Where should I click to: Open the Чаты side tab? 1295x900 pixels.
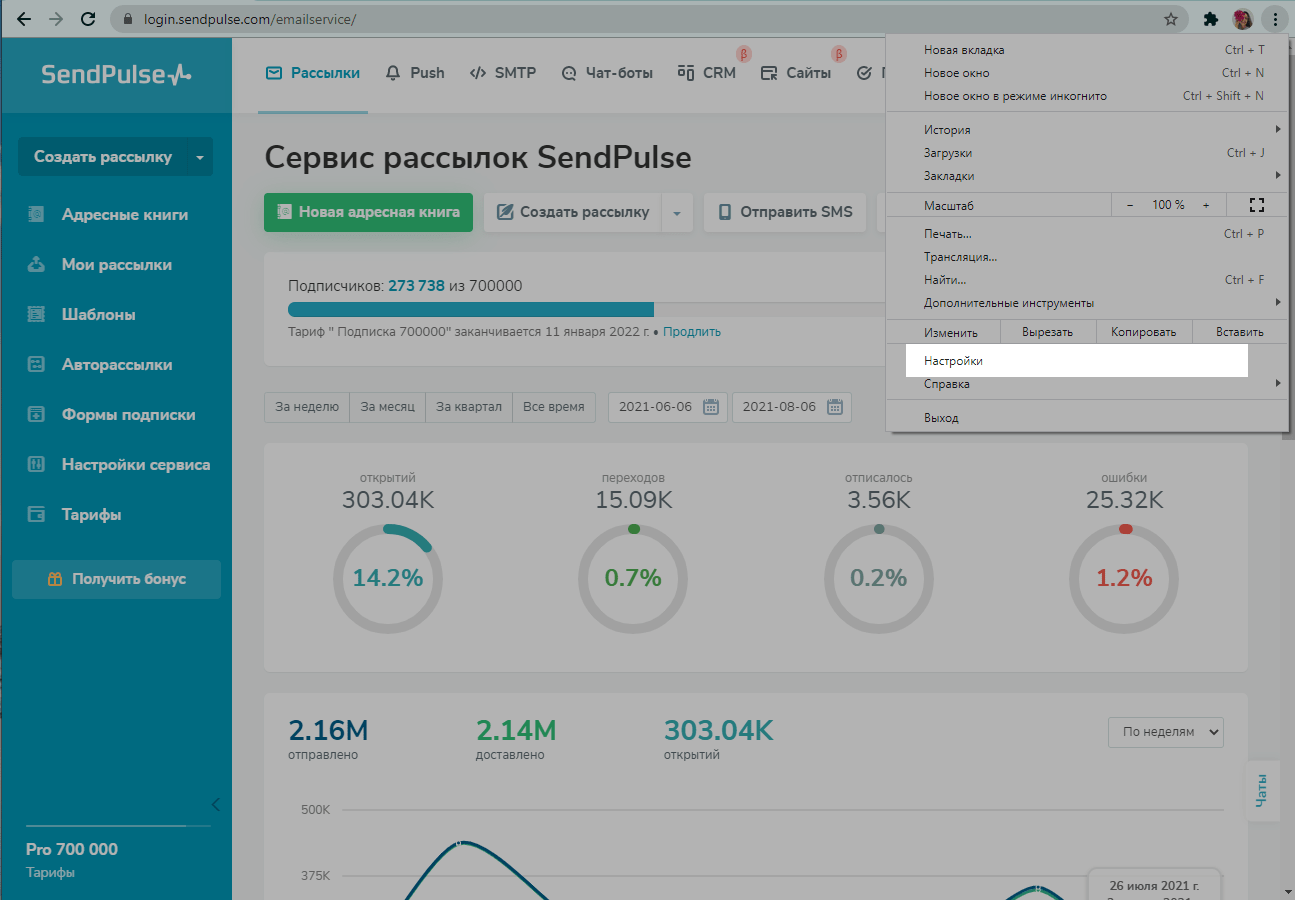1261,791
